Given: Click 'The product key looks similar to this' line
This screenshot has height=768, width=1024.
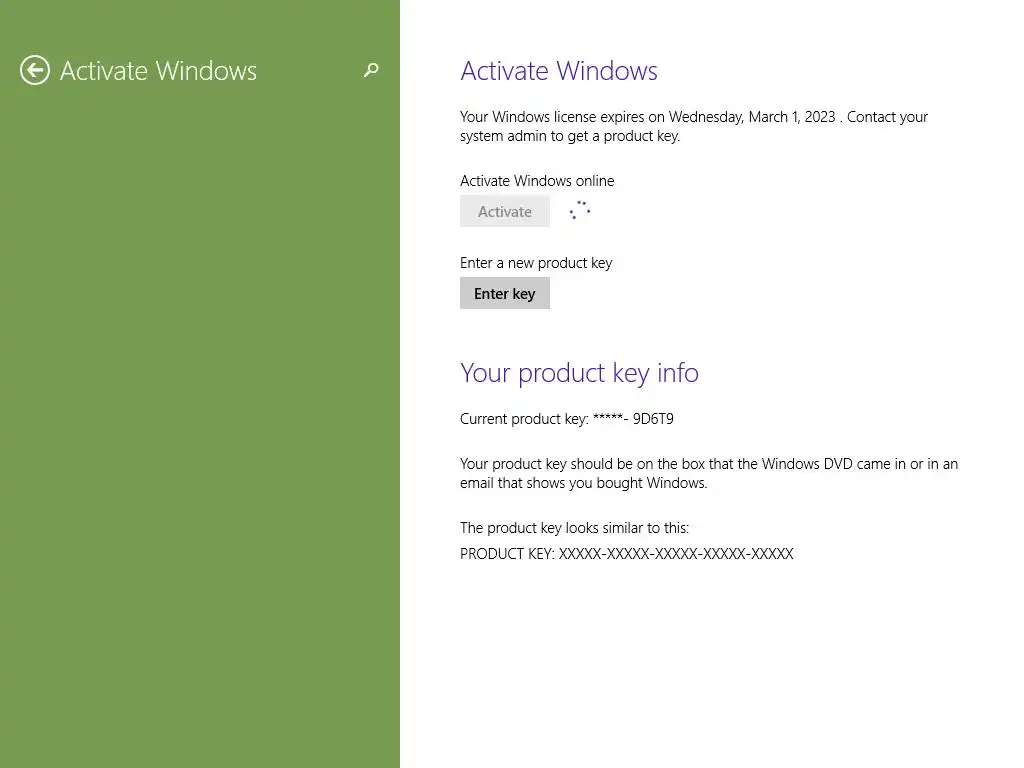Looking at the screenshot, I should 574,528.
